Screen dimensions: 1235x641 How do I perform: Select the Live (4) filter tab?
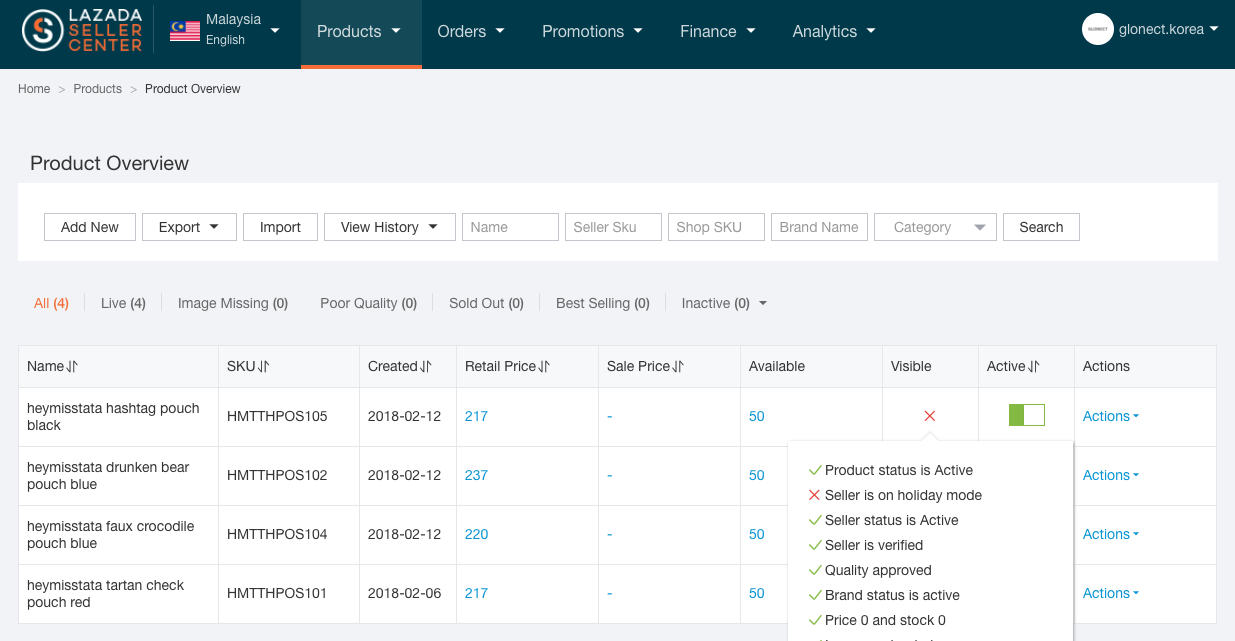[x=123, y=303]
